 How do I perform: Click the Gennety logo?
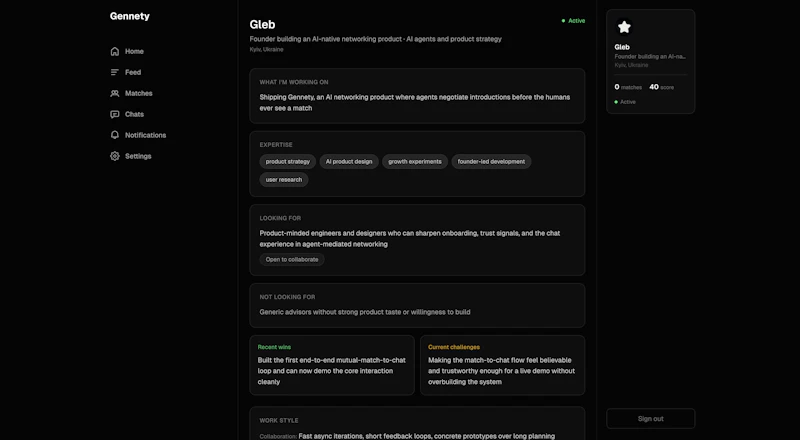(x=130, y=16)
